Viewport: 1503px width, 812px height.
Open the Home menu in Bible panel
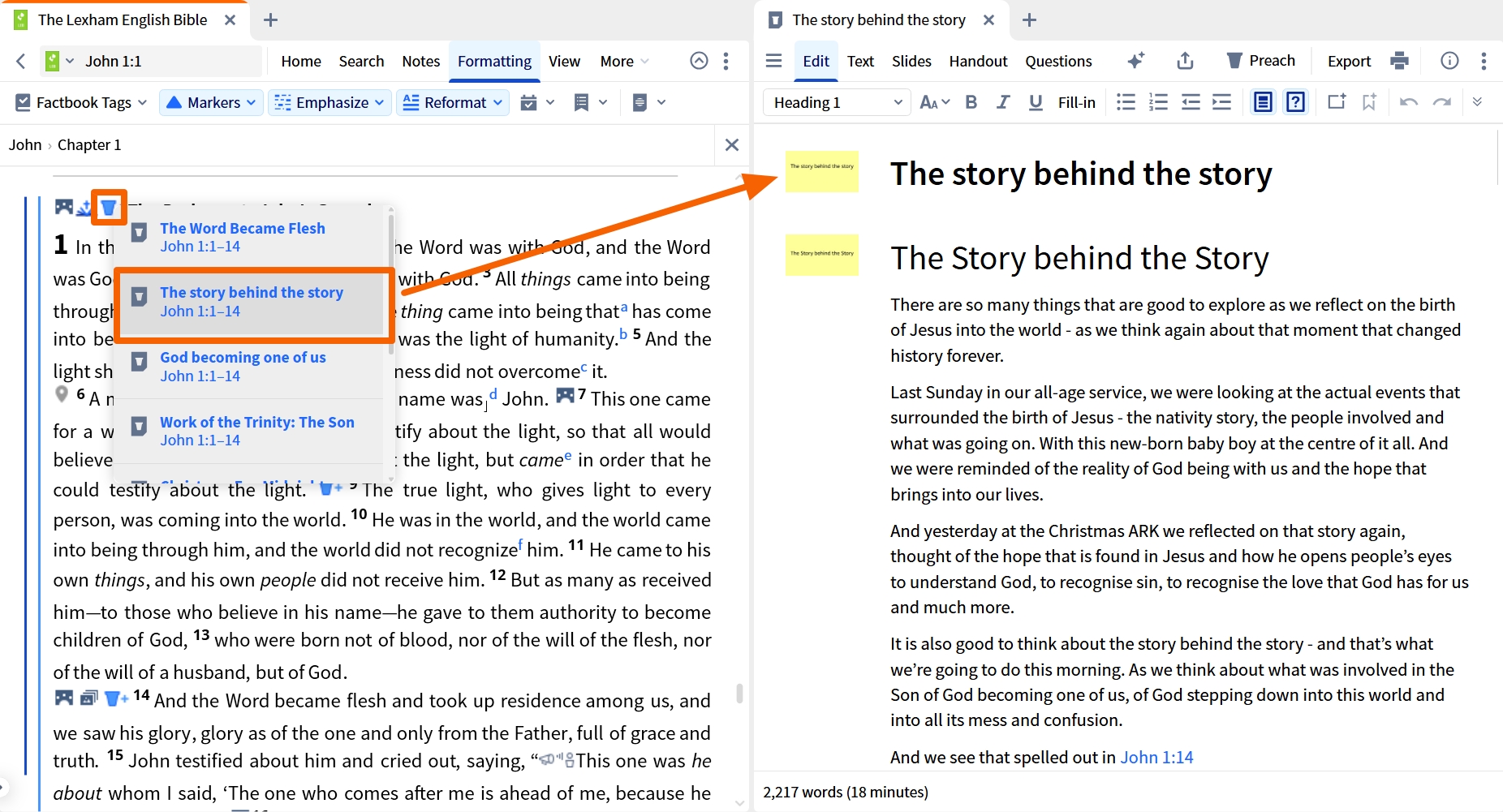[x=301, y=61]
